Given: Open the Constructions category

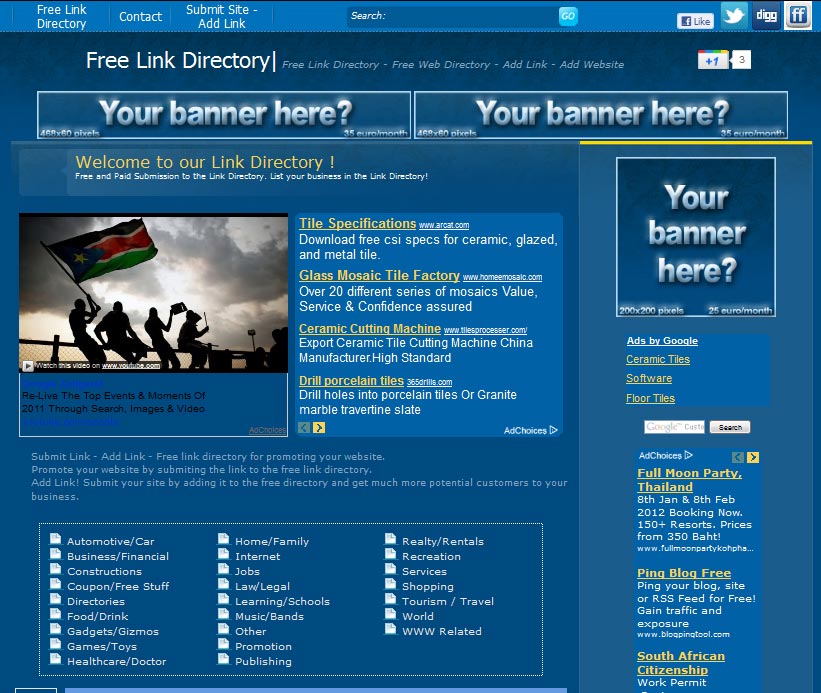Looking at the screenshot, I should (104, 571).
